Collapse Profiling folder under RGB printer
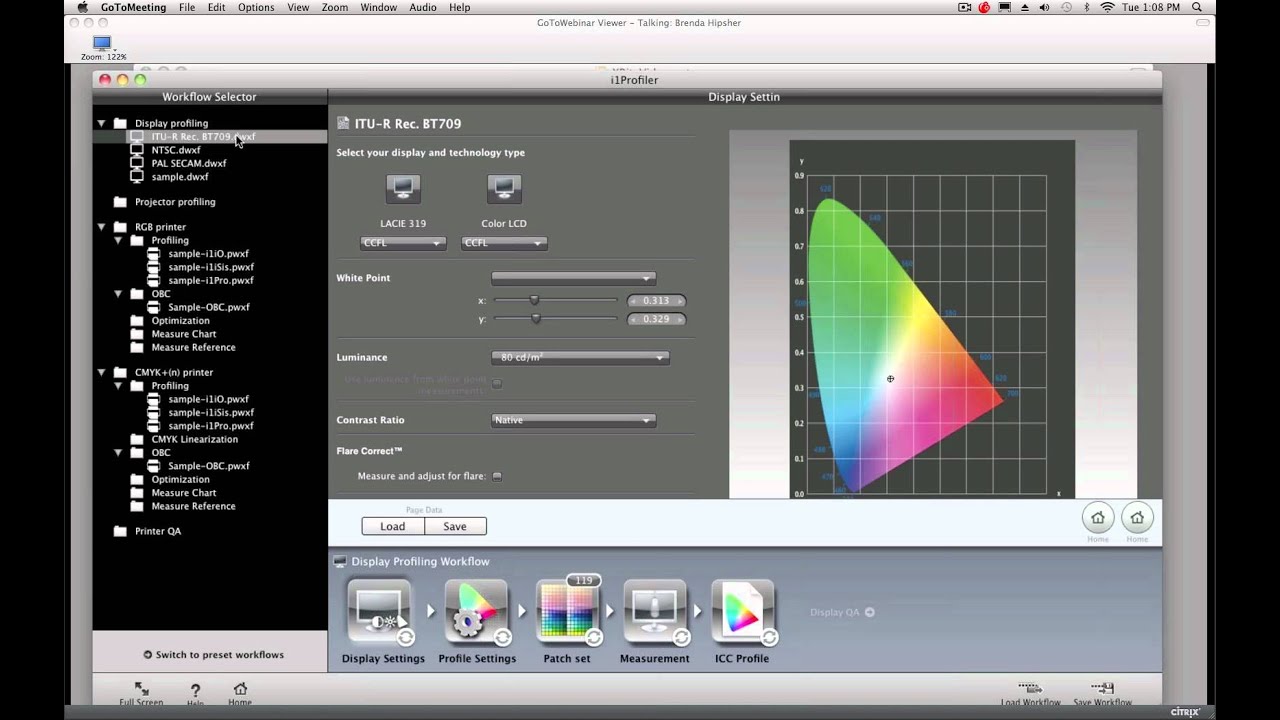 point(118,240)
